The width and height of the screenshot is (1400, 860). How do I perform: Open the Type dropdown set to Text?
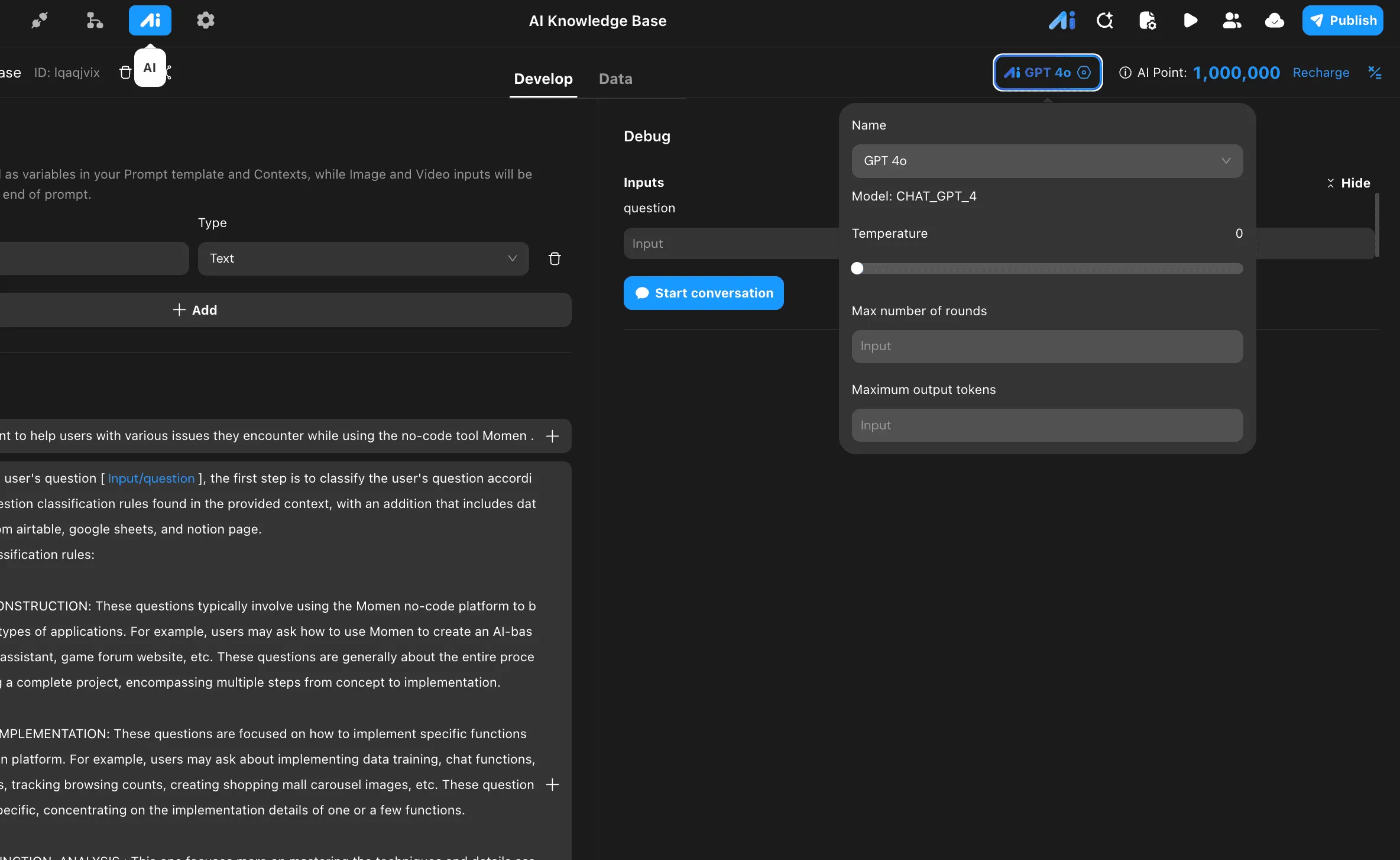[363, 258]
